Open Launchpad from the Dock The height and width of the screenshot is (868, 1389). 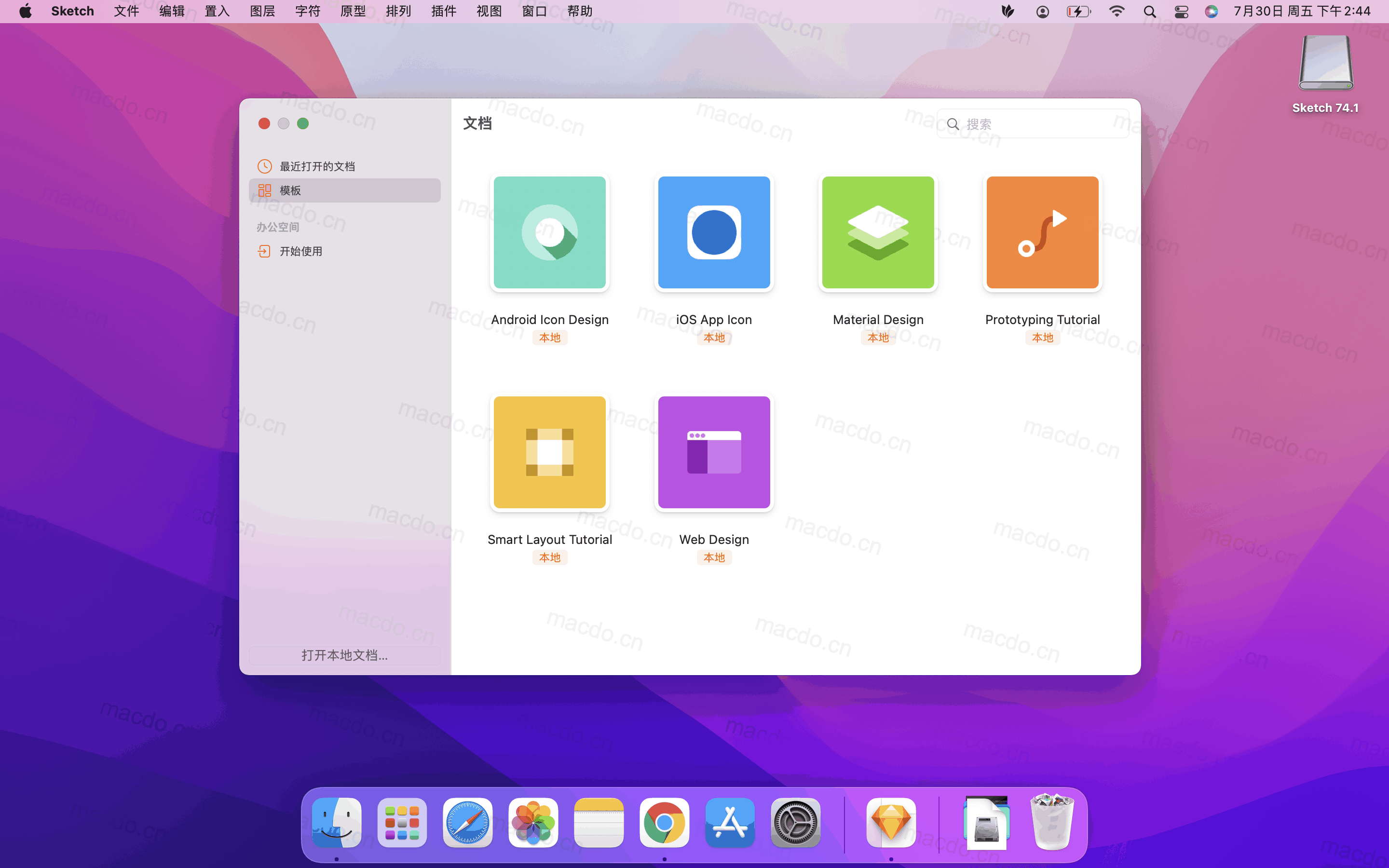pos(402,822)
